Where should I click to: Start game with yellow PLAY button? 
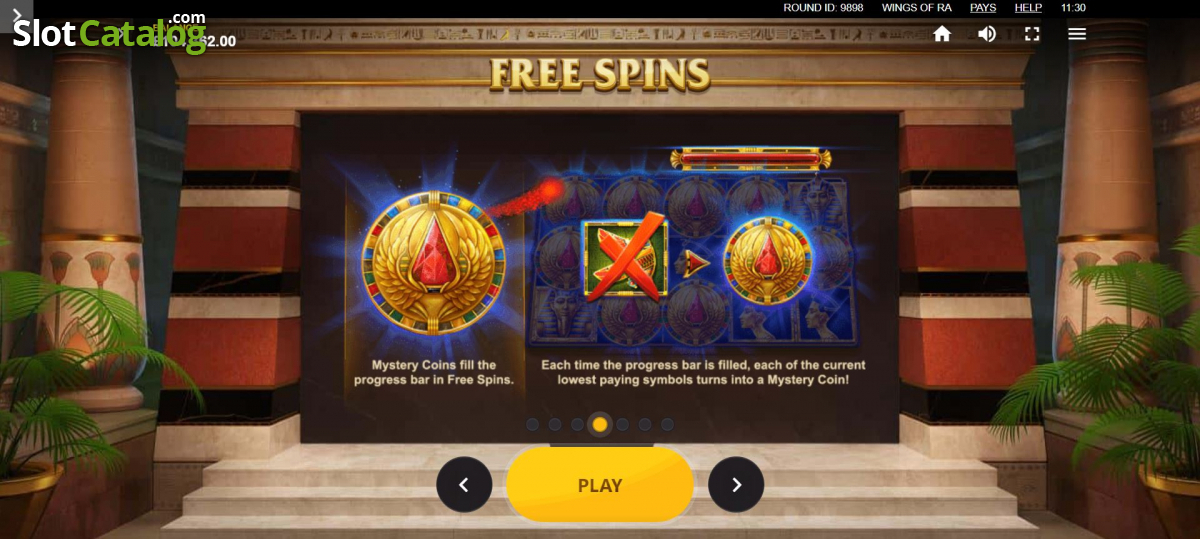(x=600, y=485)
